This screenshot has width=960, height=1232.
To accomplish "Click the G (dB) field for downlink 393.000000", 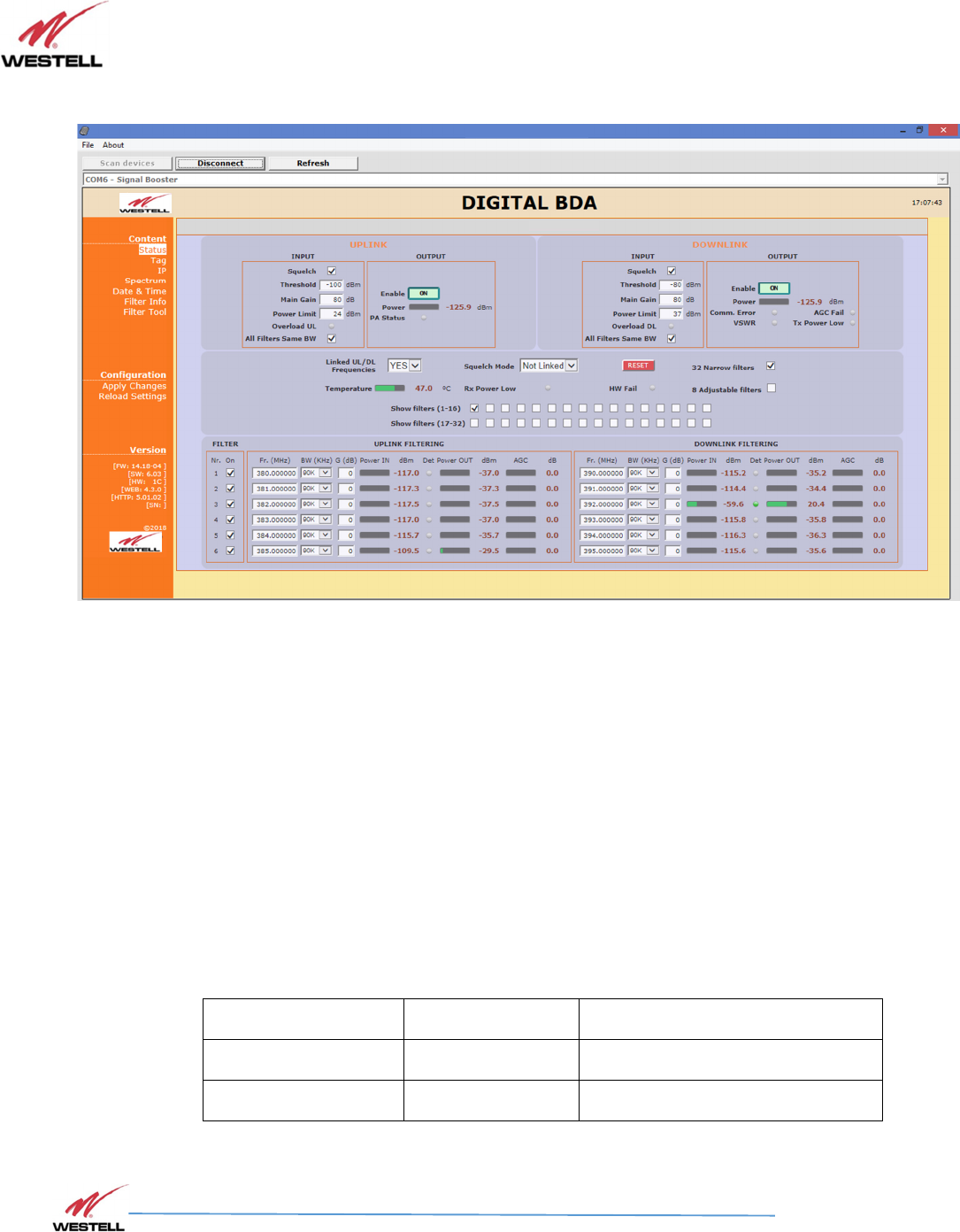I will (673, 520).
